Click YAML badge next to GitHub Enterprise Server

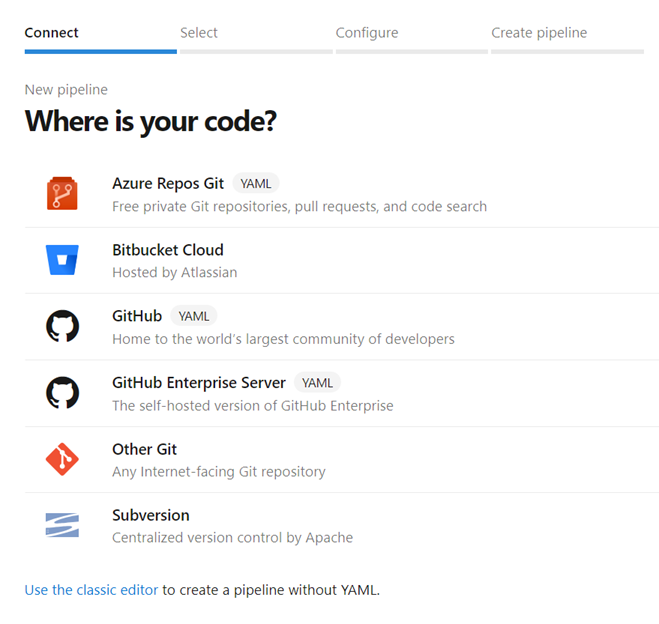(318, 383)
